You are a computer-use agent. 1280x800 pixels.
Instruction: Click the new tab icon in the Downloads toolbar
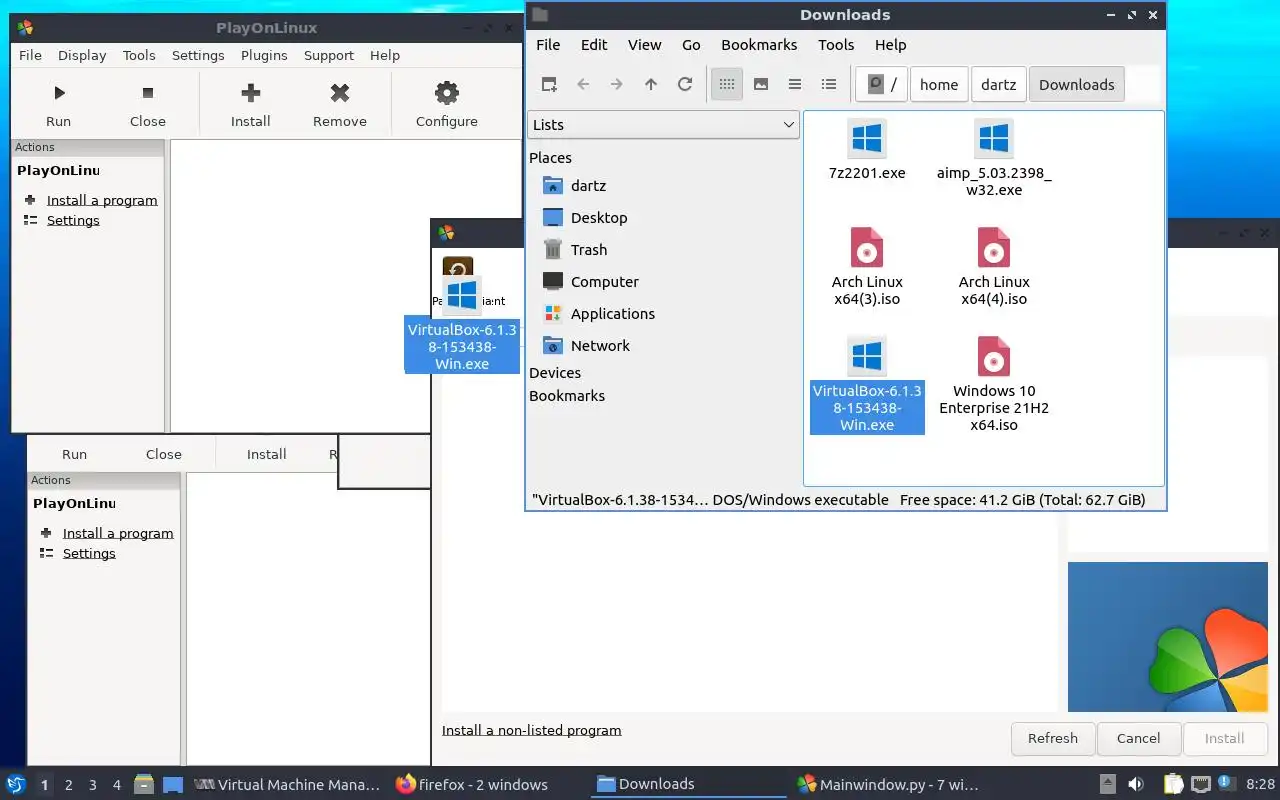[x=549, y=84]
